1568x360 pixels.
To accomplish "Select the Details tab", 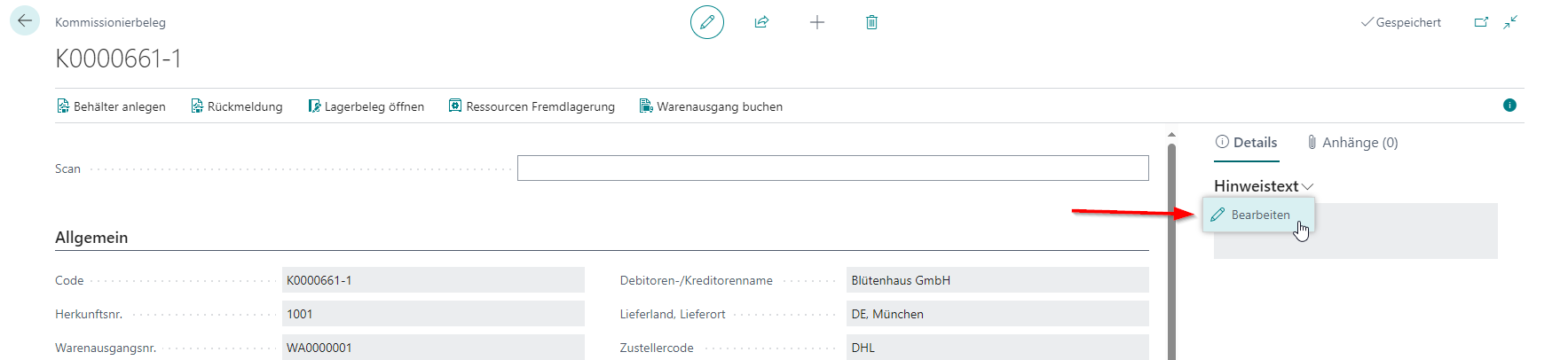I will pyautogui.click(x=1246, y=143).
